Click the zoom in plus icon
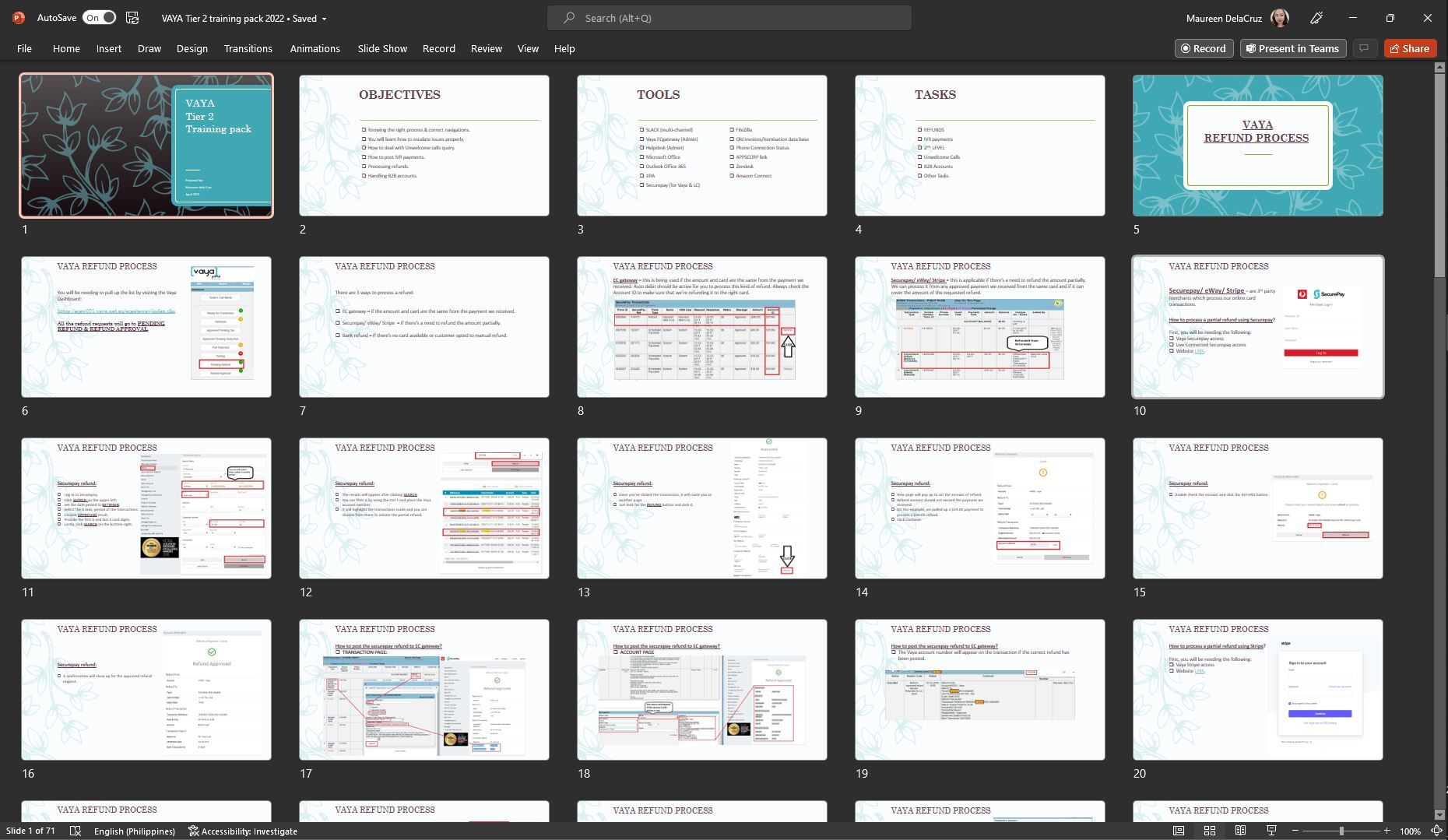Viewport: 1448px width, 840px height. (x=1386, y=831)
